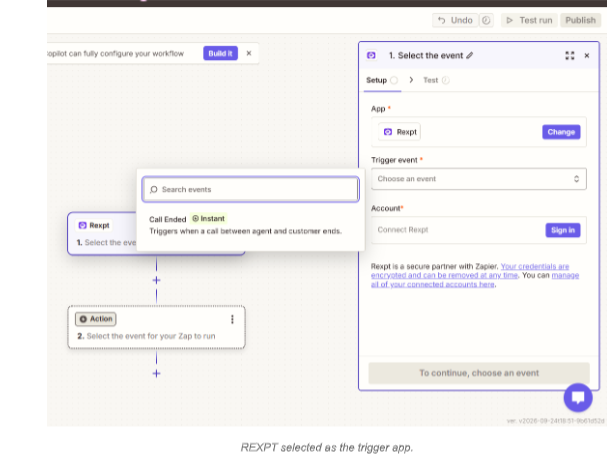This screenshot has height=455, width=610.
Task: Open Action step three-dot menu
Action: [232, 319]
